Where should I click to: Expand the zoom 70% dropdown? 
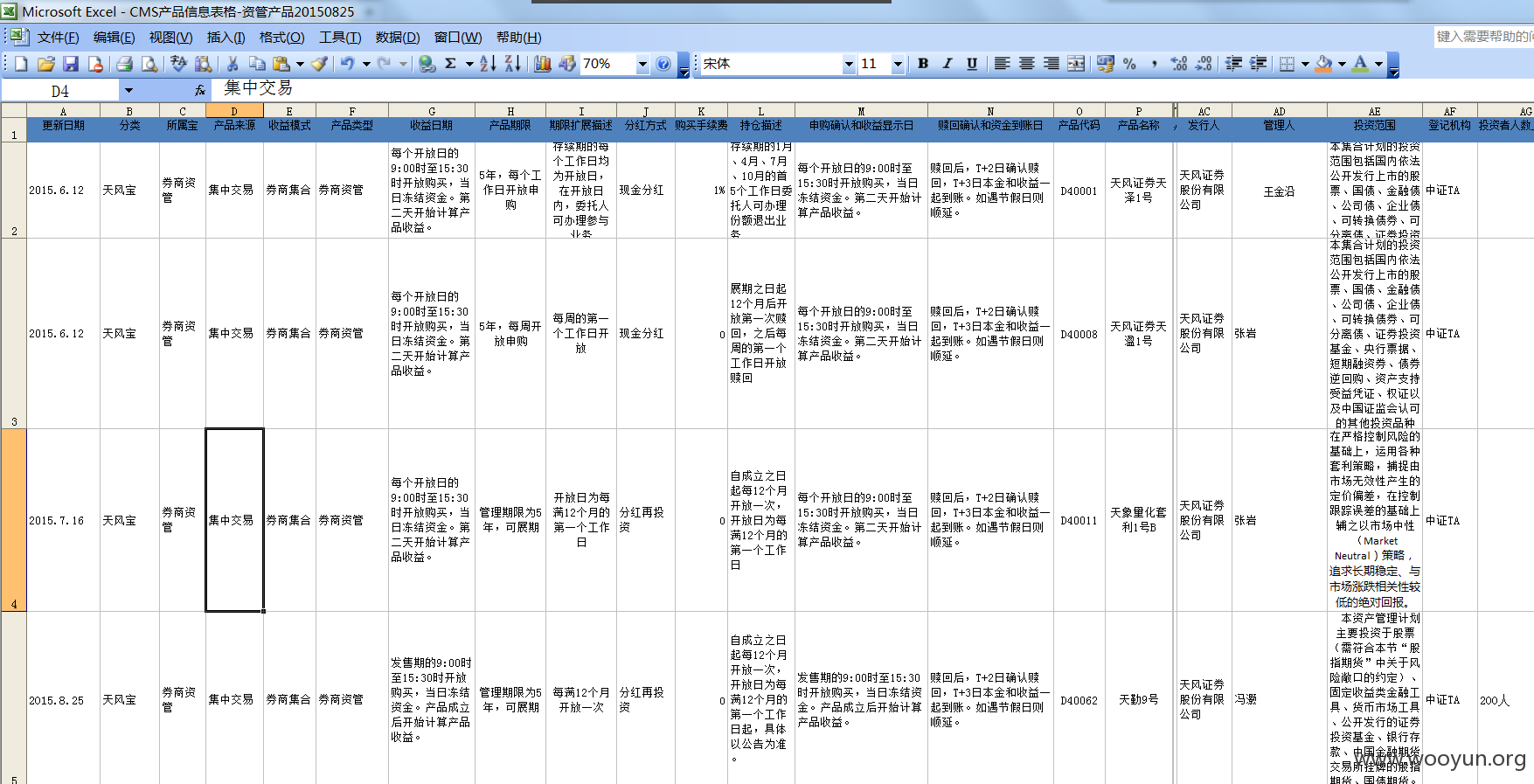point(642,64)
